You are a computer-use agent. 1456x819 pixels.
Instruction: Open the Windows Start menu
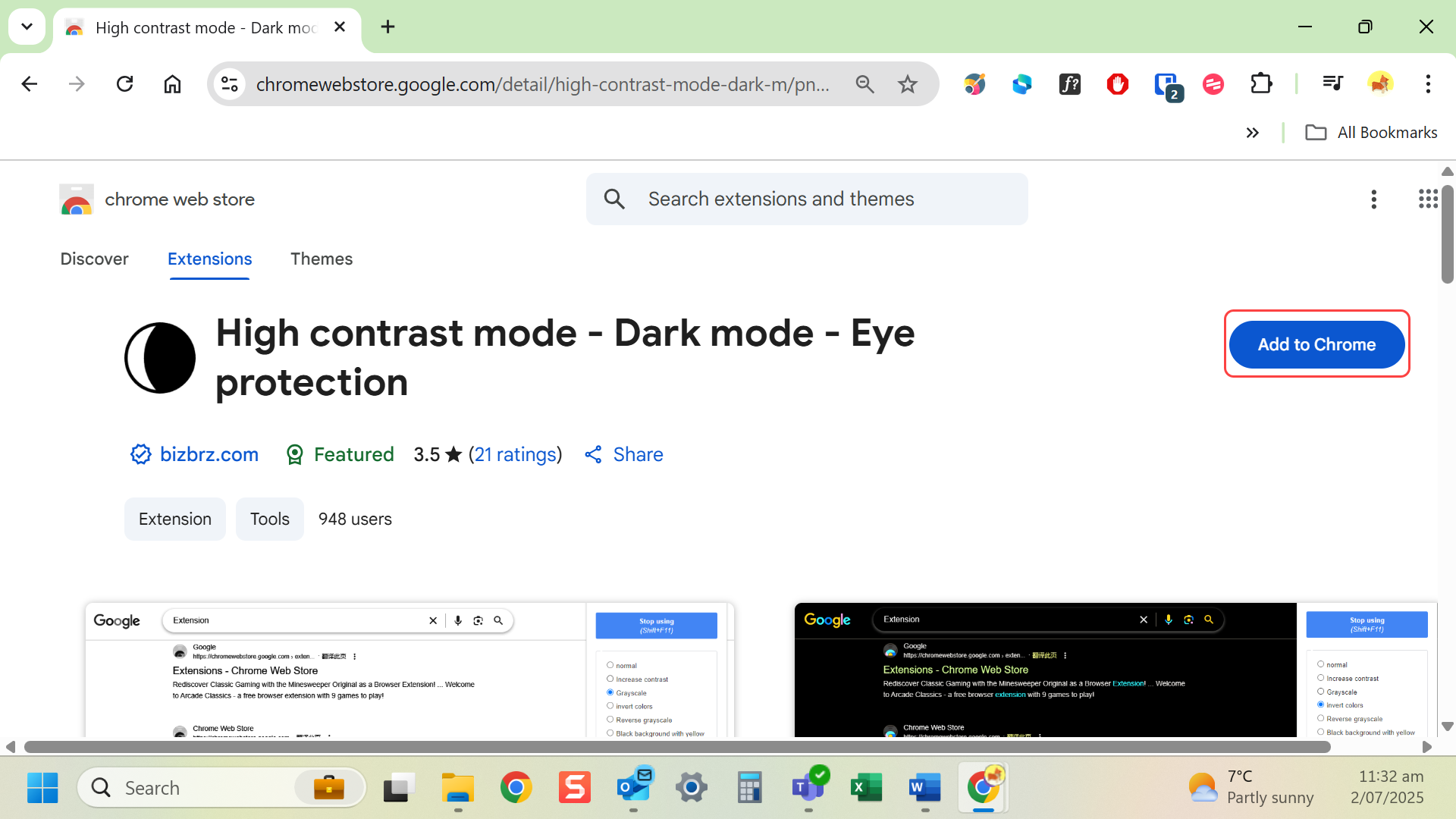click(x=42, y=788)
